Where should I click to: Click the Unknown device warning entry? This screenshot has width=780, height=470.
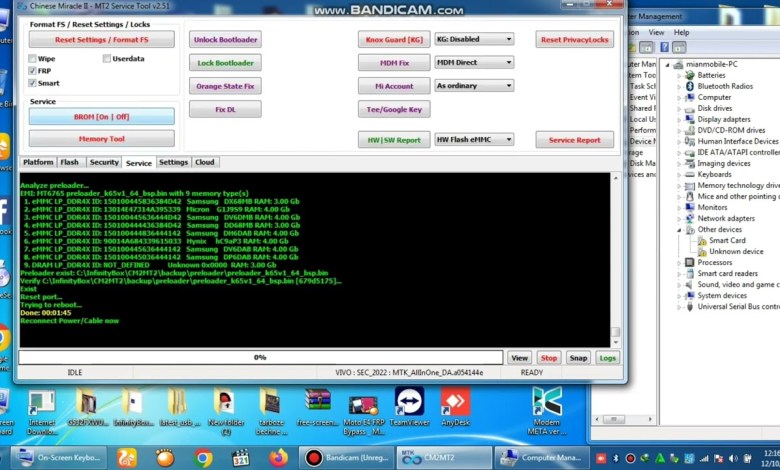point(701,251)
